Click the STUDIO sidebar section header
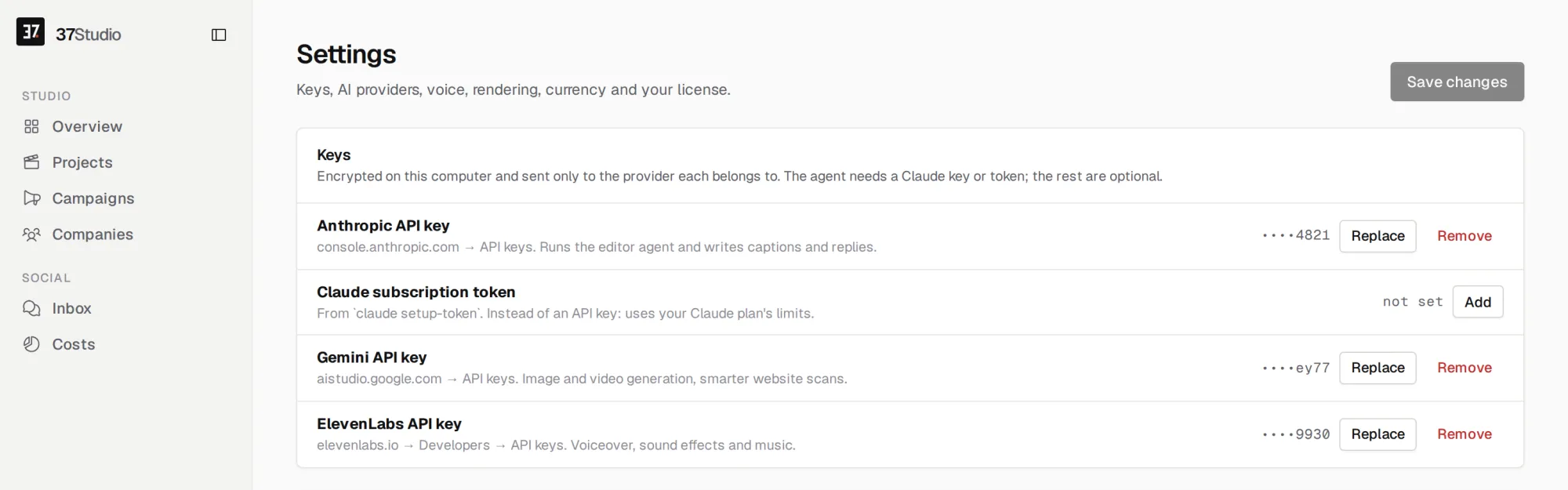Screen dimensions: 1568x490 [x=46, y=96]
